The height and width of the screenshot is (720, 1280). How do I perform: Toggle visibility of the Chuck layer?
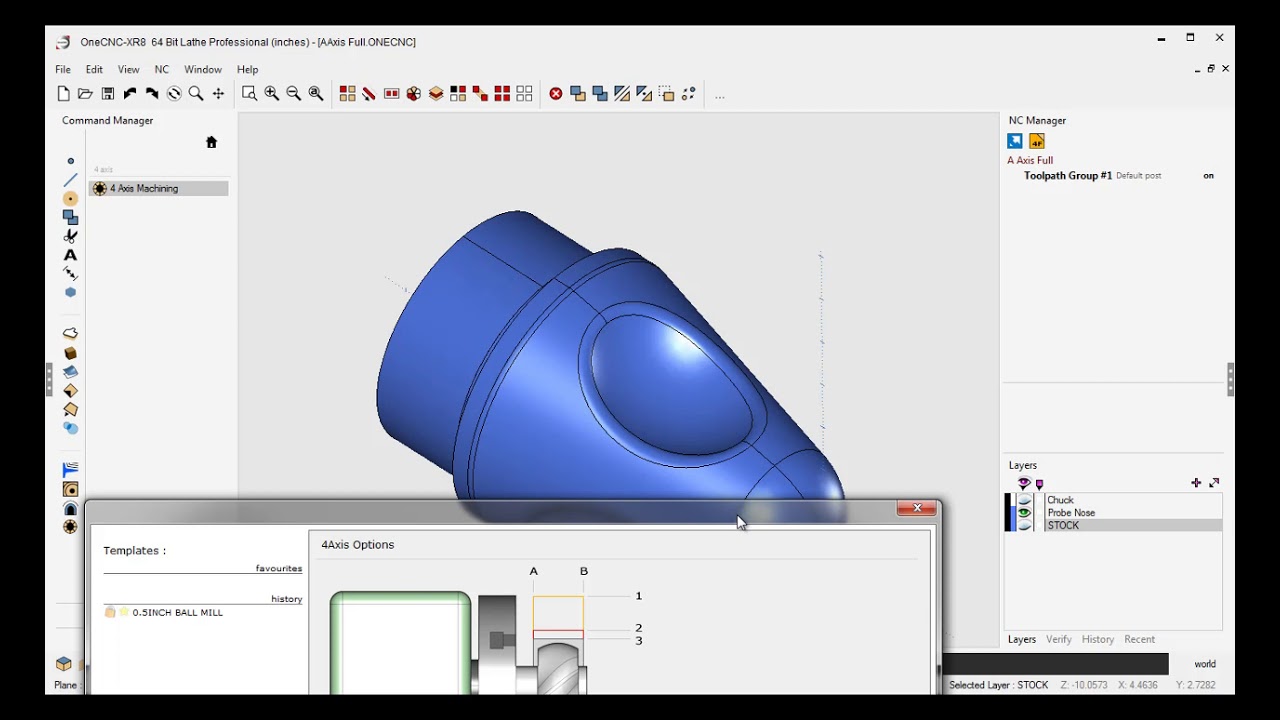1024,500
